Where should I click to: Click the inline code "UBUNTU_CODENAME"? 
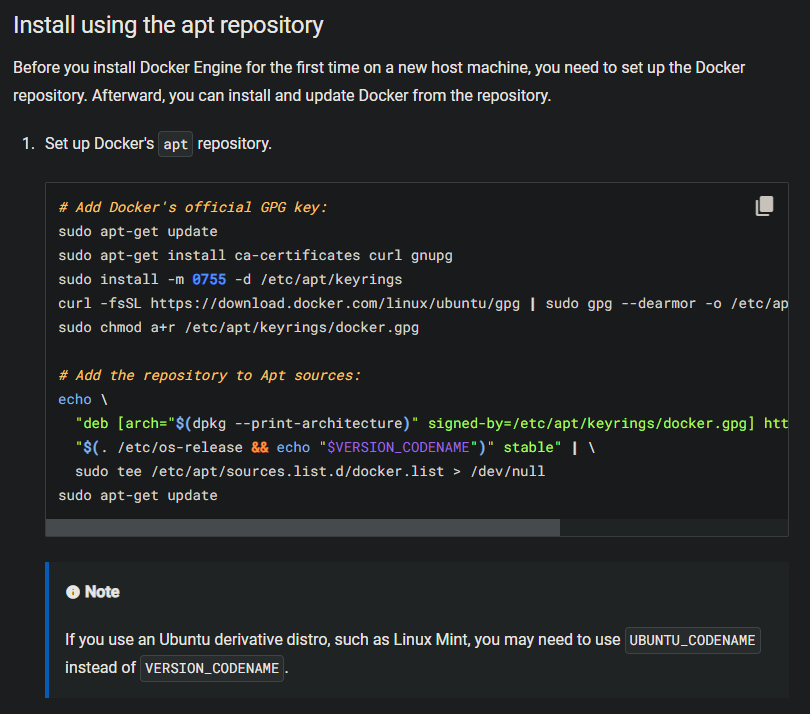(x=692, y=641)
